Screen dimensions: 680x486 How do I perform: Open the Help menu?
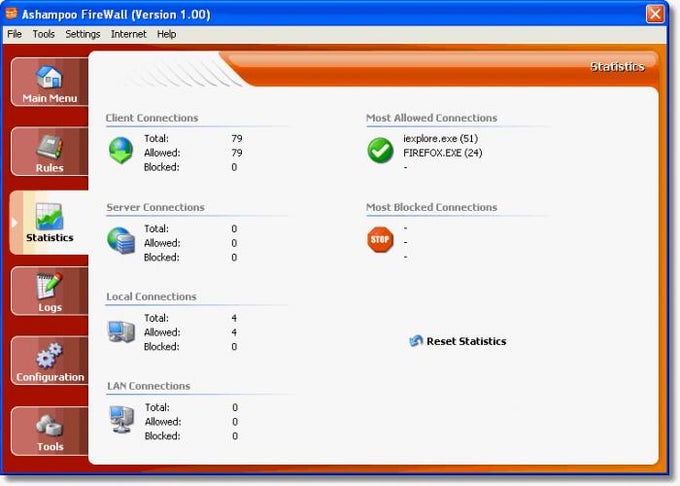tap(166, 34)
